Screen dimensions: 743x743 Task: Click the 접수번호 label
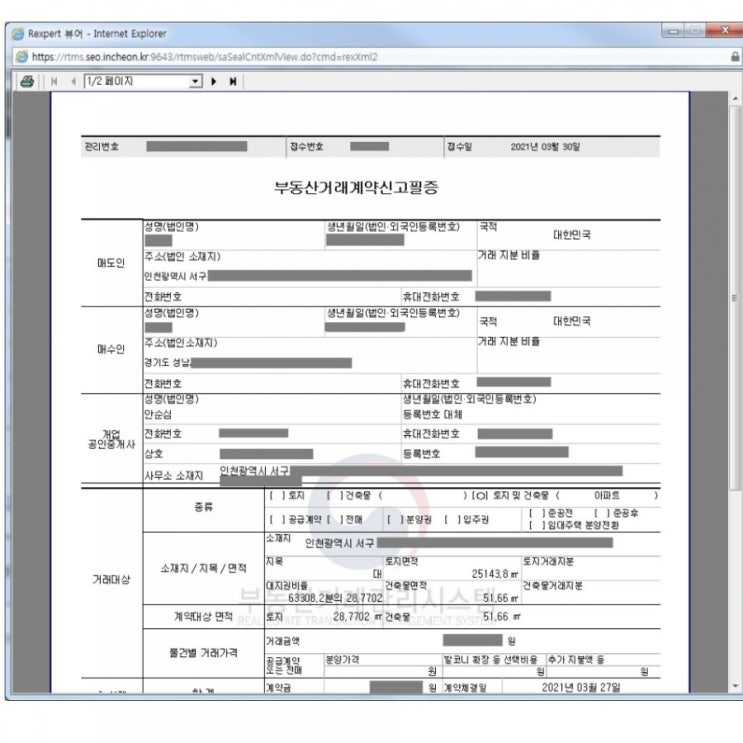click(x=307, y=147)
